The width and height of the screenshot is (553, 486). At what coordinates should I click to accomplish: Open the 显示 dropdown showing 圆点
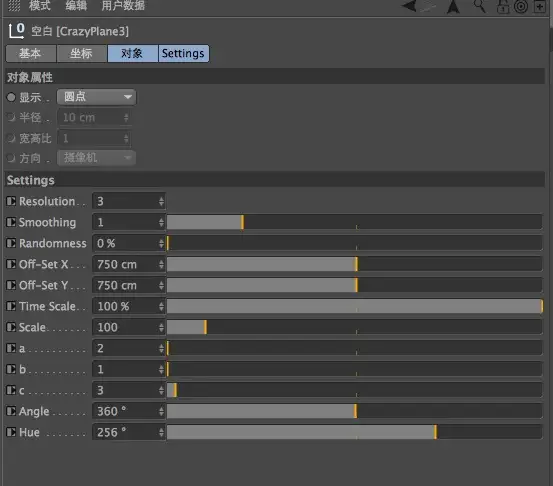96,97
